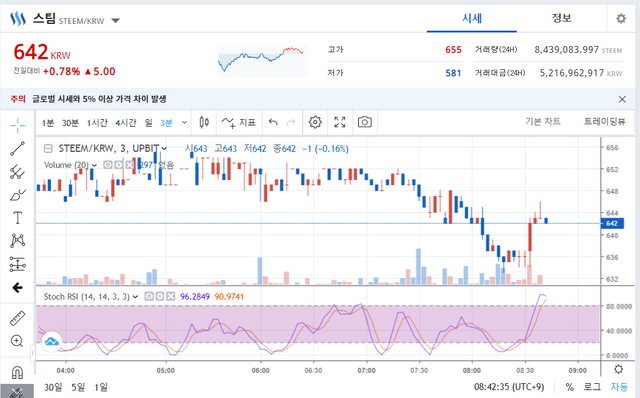The height and width of the screenshot is (398, 640).
Task: Select the brush drawing tool
Action: 18,195
